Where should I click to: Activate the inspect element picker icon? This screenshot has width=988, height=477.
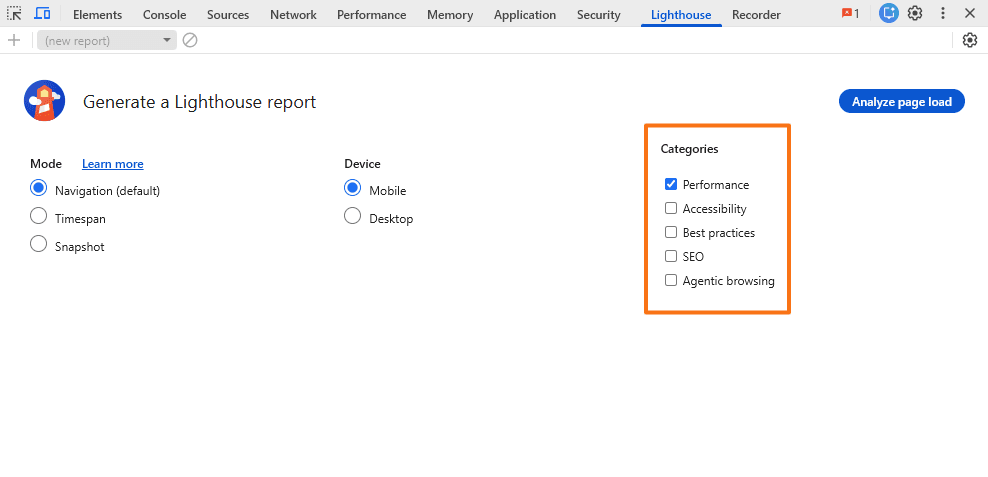(x=14, y=13)
